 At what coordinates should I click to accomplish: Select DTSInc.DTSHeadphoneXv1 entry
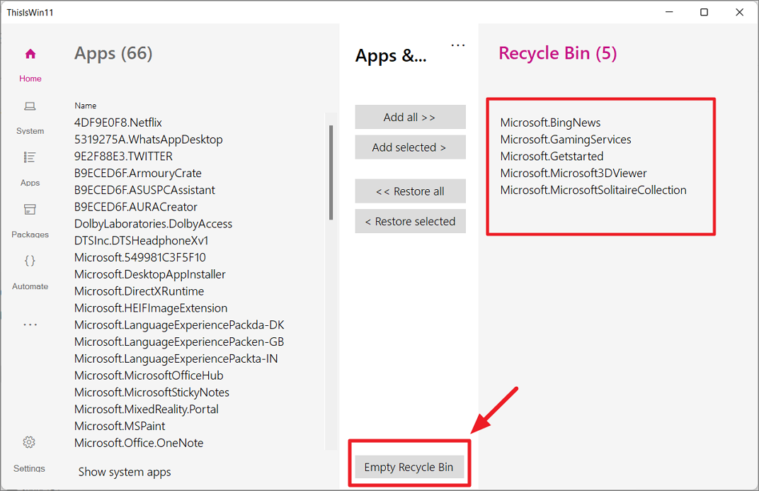pos(141,241)
